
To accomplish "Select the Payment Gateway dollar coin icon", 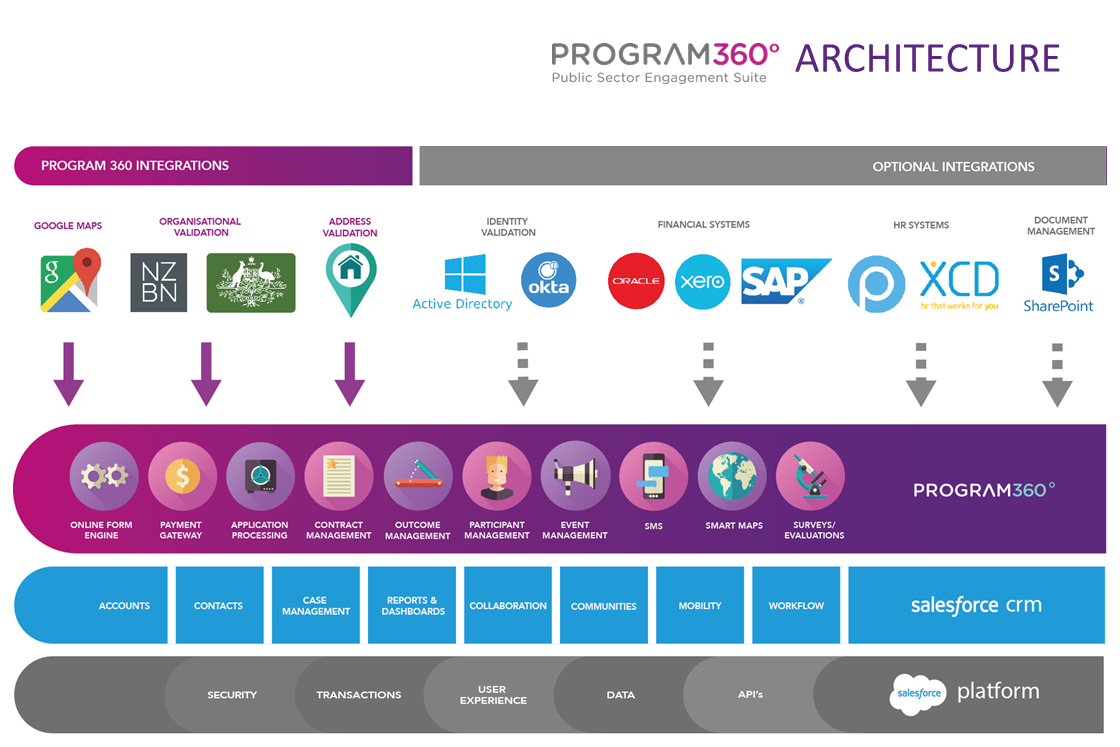I will (x=183, y=476).
